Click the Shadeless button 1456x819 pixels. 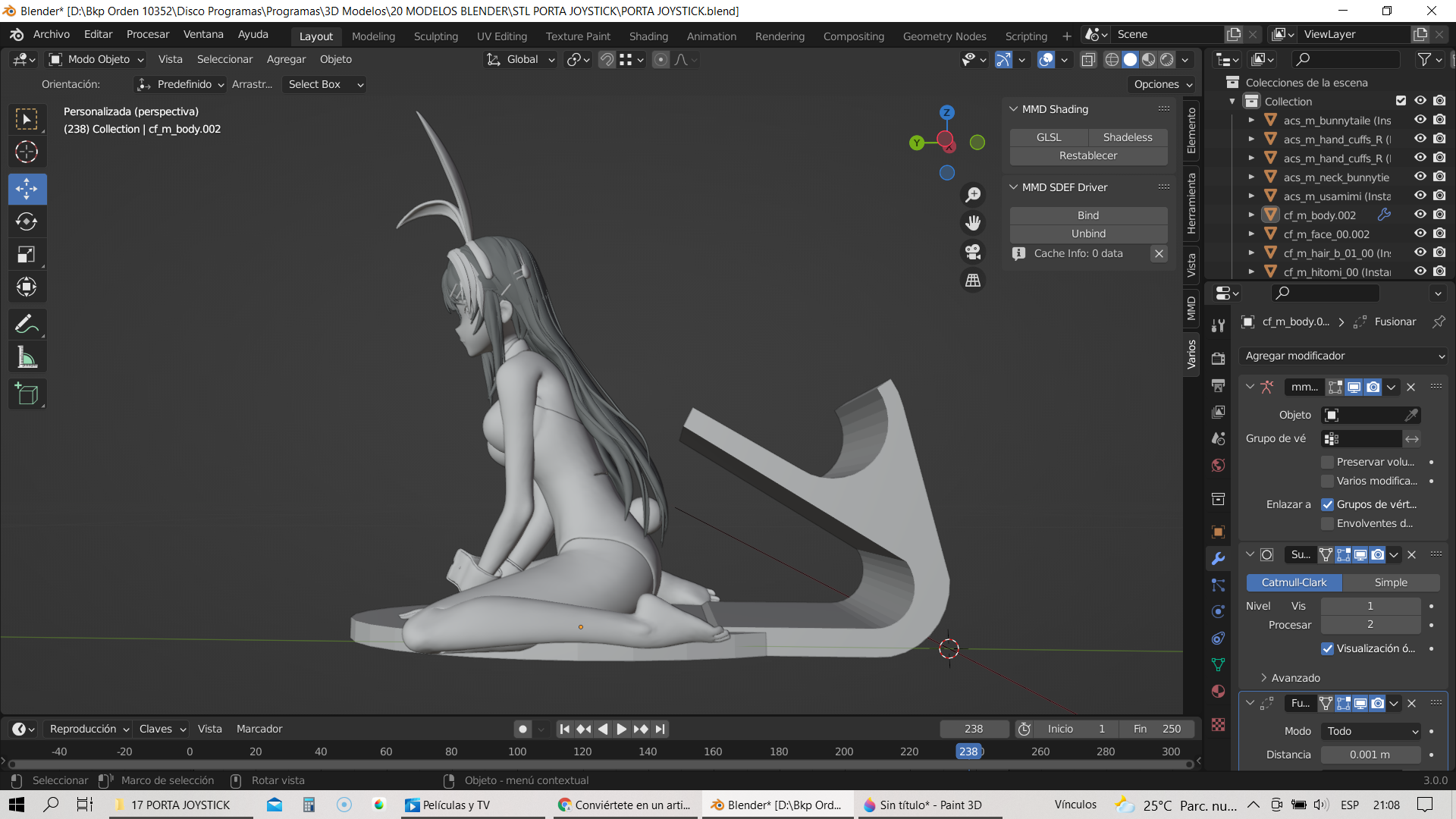coord(1128,137)
